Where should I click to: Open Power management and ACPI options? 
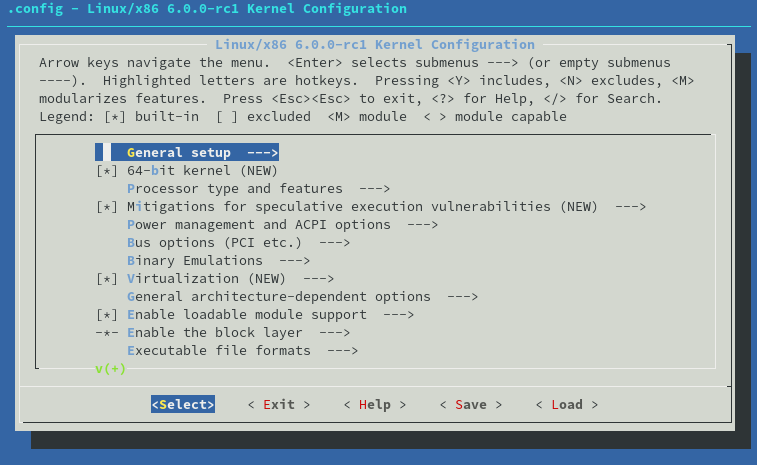tap(282, 225)
